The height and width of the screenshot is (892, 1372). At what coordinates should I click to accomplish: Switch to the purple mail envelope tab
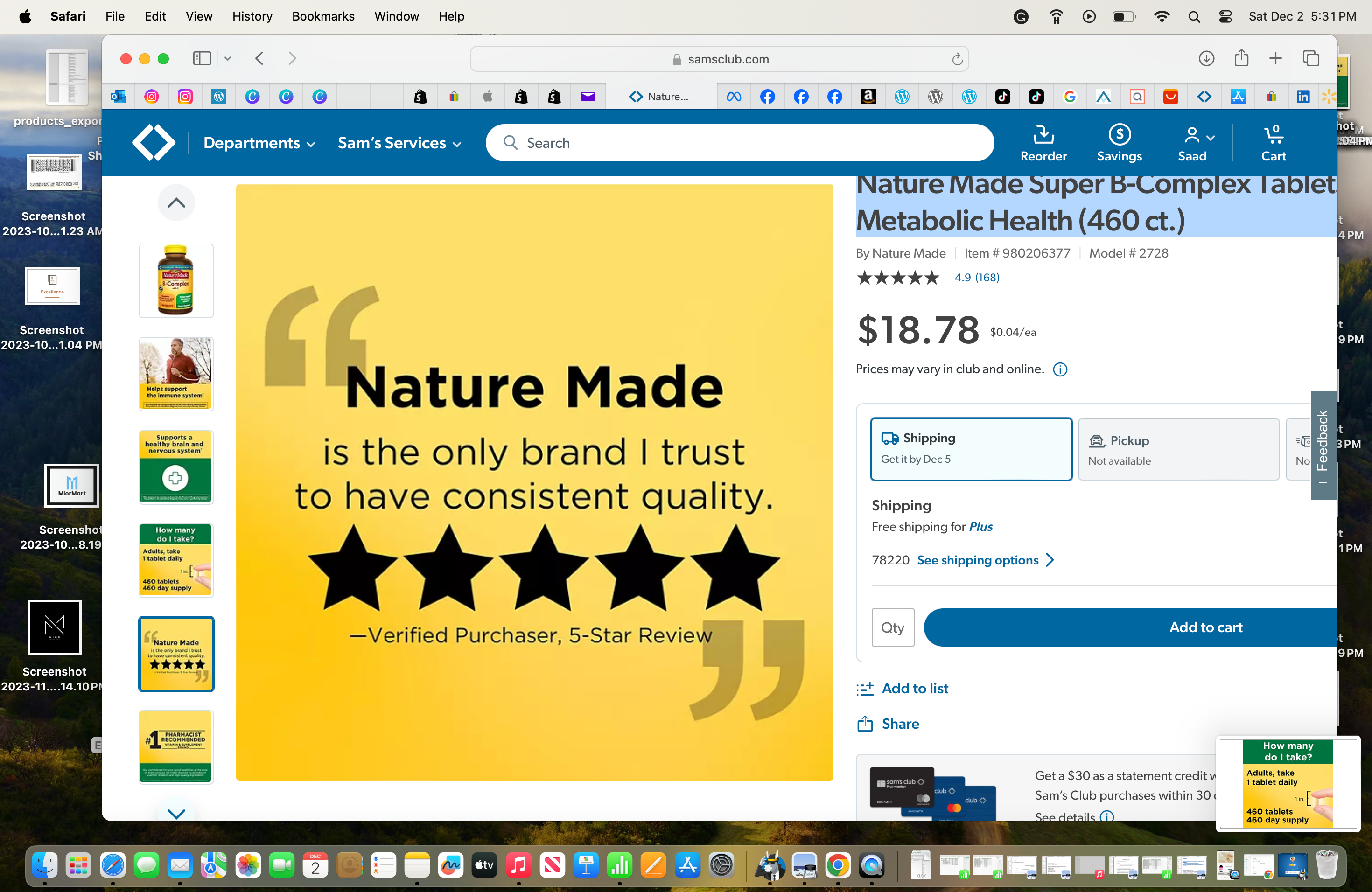588,96
